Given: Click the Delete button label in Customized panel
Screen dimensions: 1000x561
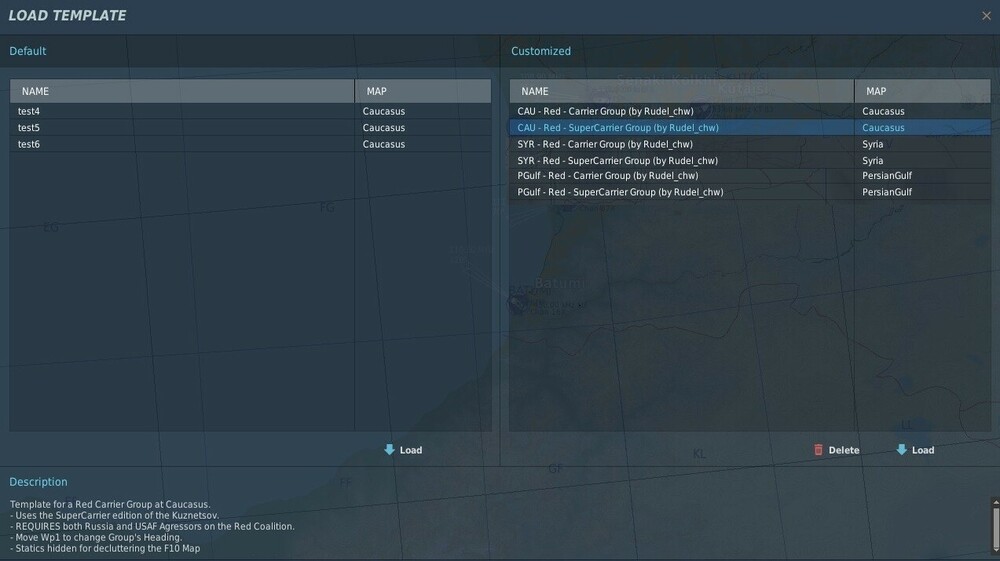Looking at the screenshot, I should click(844, 450).
